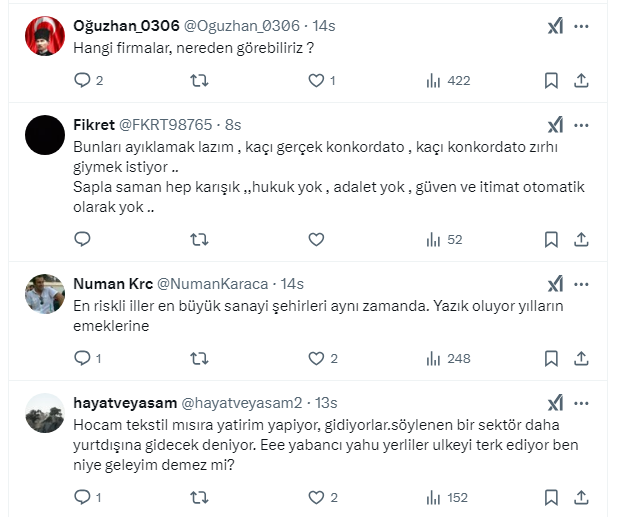Share hayatveyasam's tweet
The width and height of the screenshot is (618, 517).
tap(586, 497)
